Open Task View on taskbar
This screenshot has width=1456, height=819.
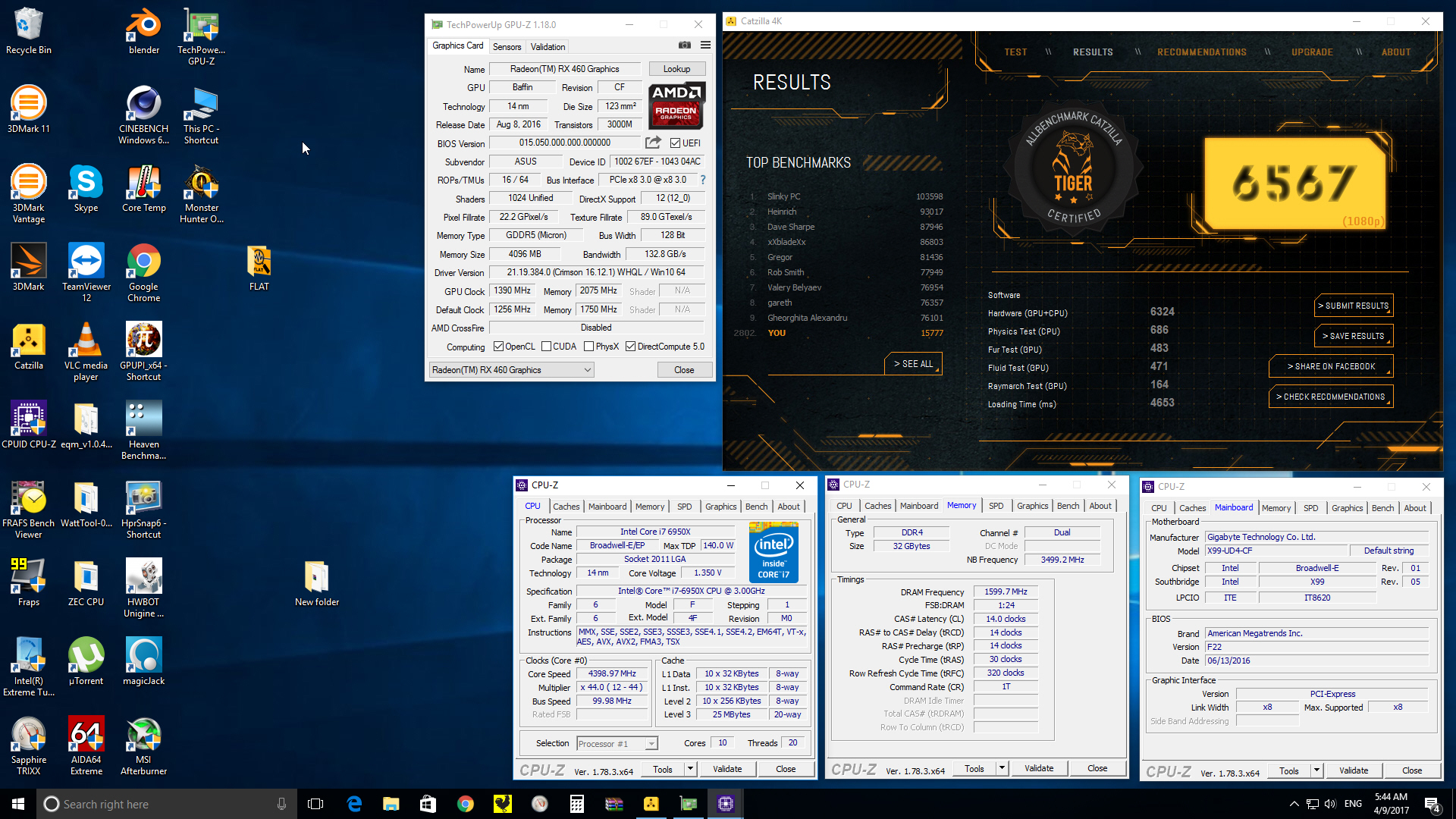[315, 804]
